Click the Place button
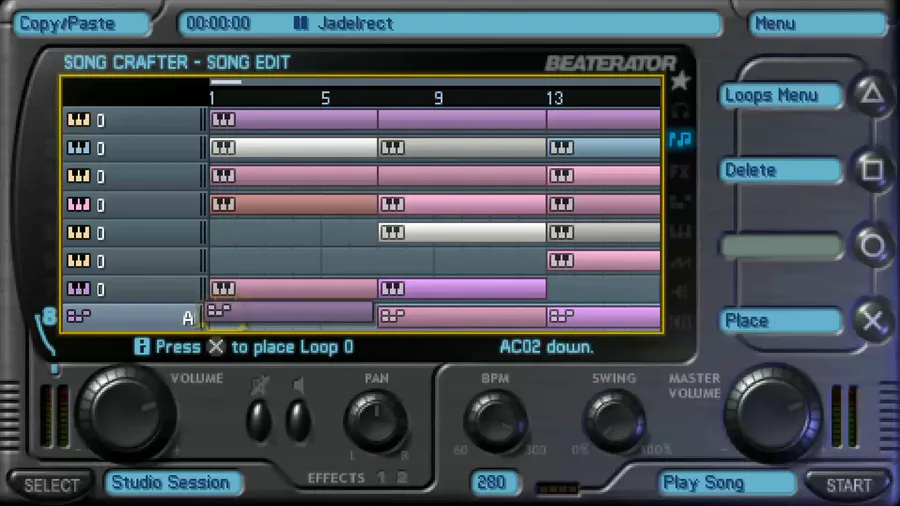The image size is (900, 506). [780, 321]
